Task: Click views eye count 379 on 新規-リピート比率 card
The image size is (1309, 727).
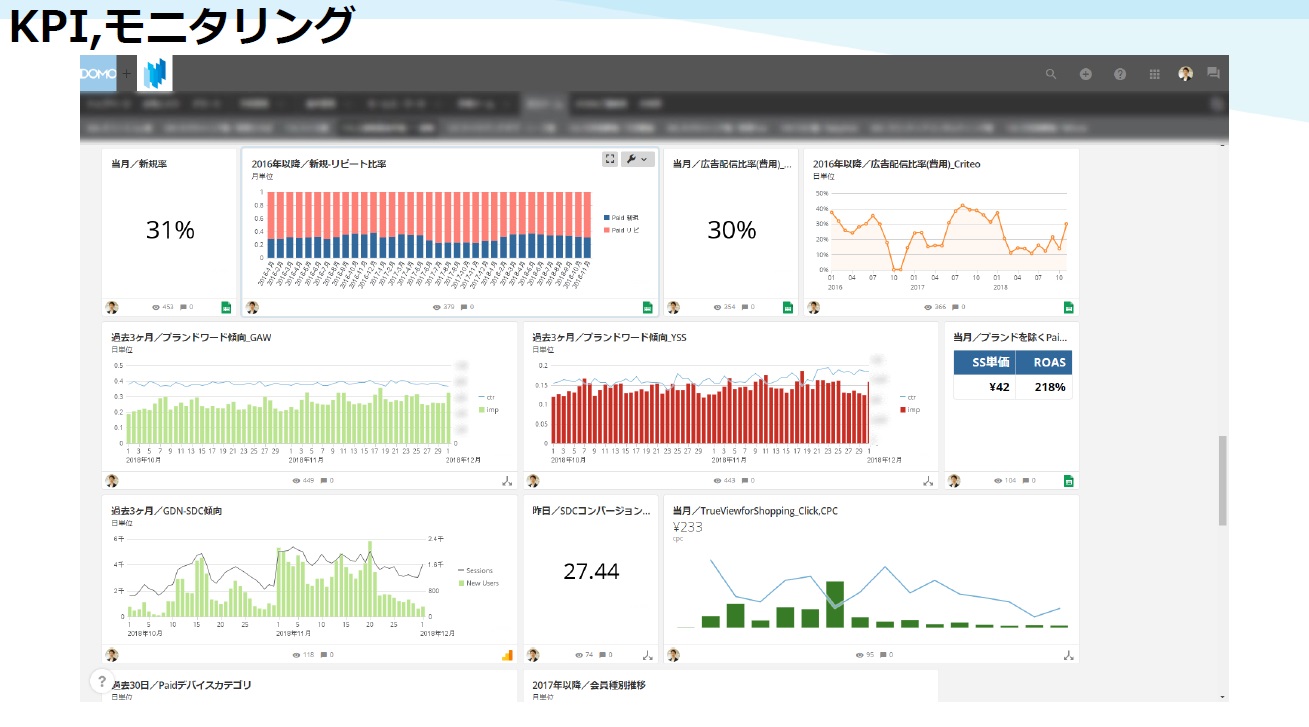Action: 444,307
